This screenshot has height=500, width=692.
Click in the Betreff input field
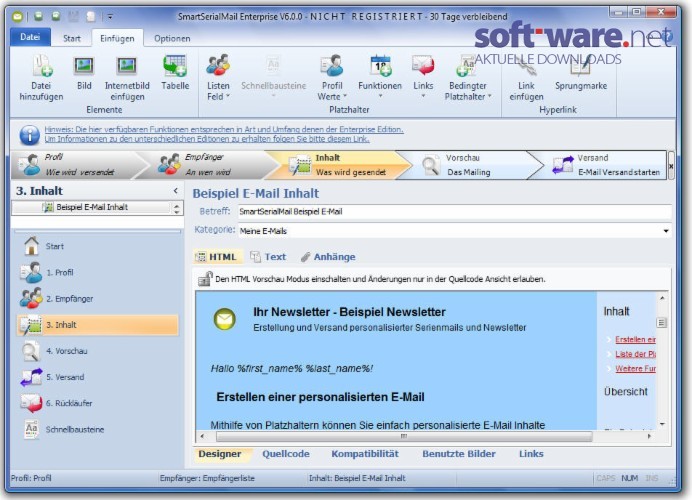click(455, 212)
